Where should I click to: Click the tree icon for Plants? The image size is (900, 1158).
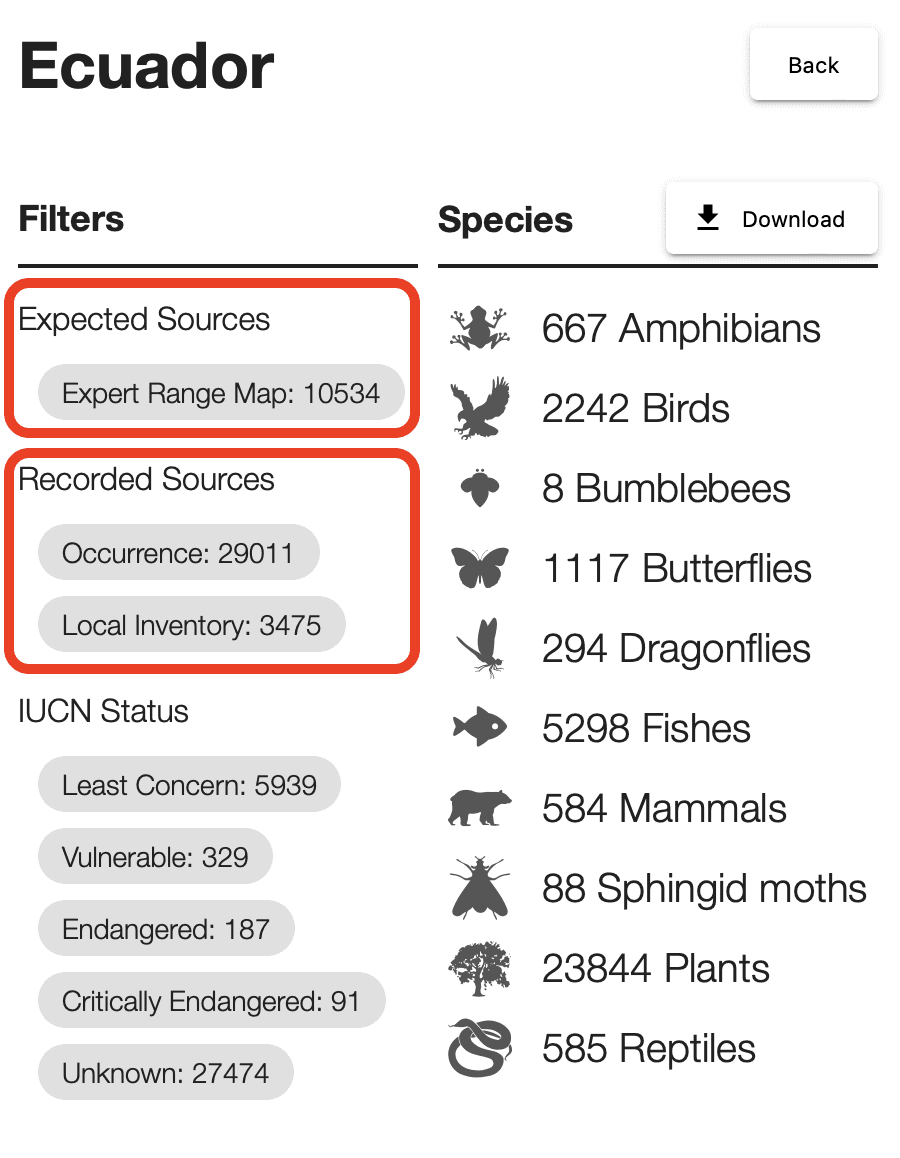click(x=480, y=968)
